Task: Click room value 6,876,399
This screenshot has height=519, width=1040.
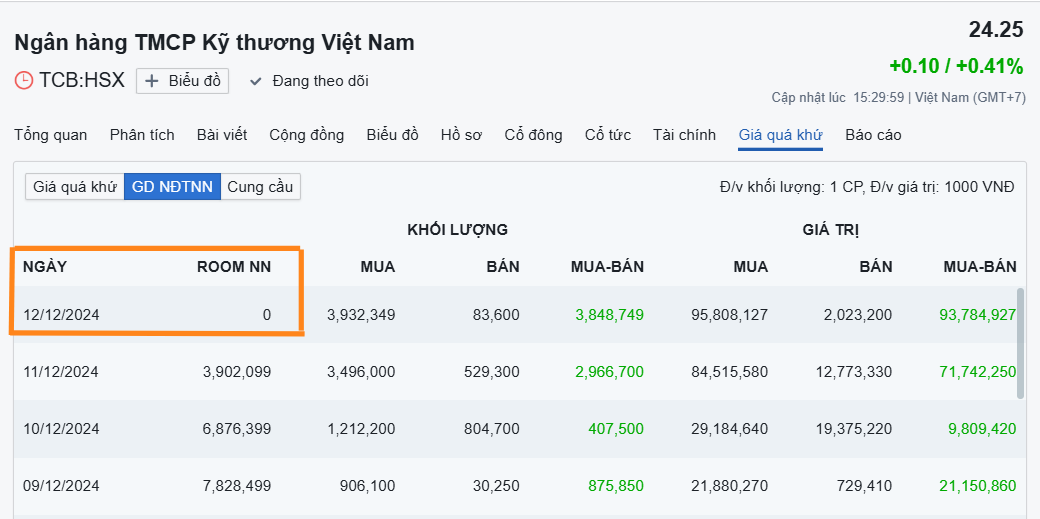Action: pos(237,429)
